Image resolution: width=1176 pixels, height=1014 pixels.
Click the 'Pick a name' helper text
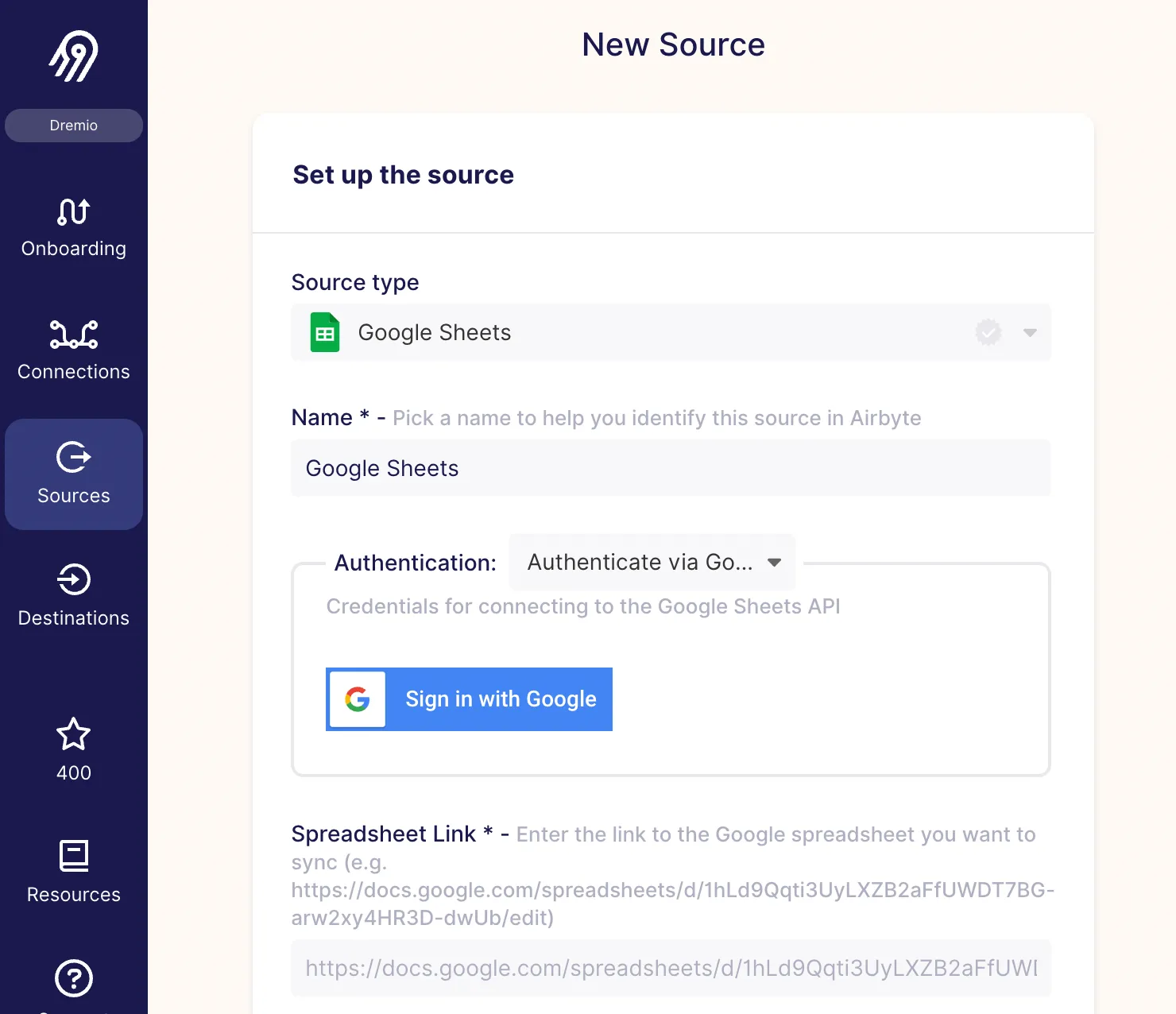point(657,418)
